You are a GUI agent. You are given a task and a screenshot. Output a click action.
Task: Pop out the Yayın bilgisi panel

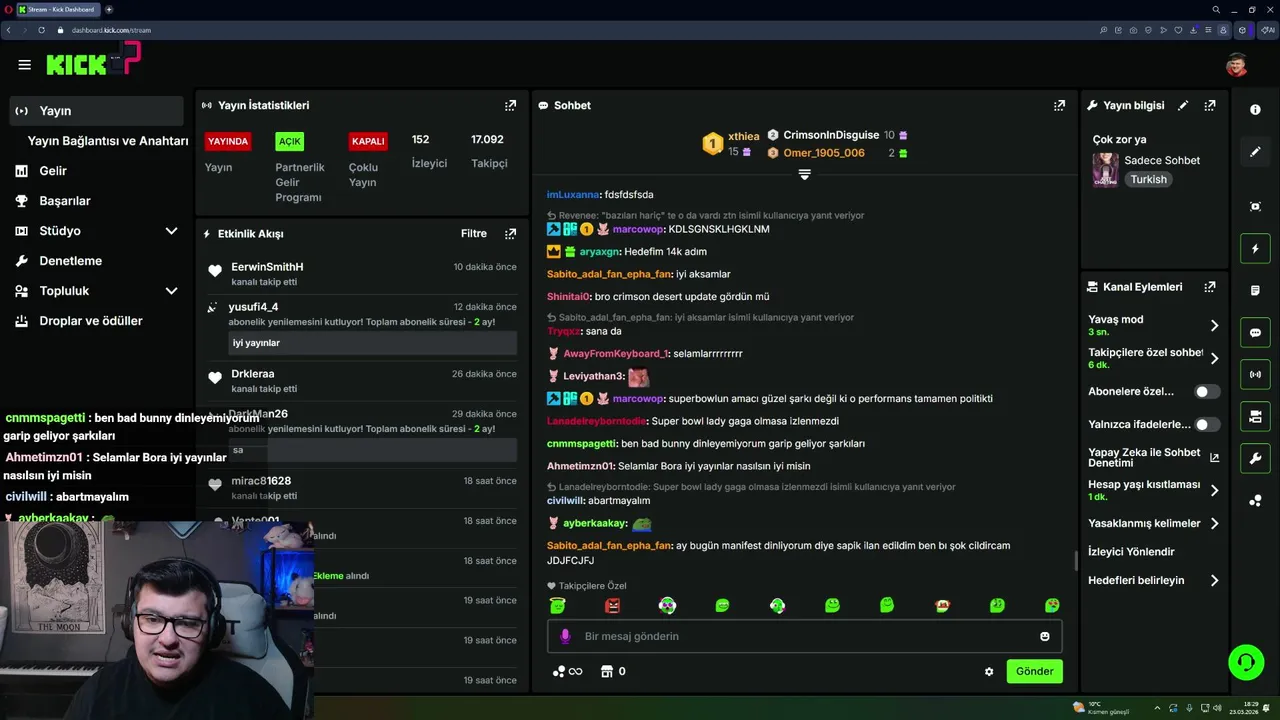(x=1210, y=105)
